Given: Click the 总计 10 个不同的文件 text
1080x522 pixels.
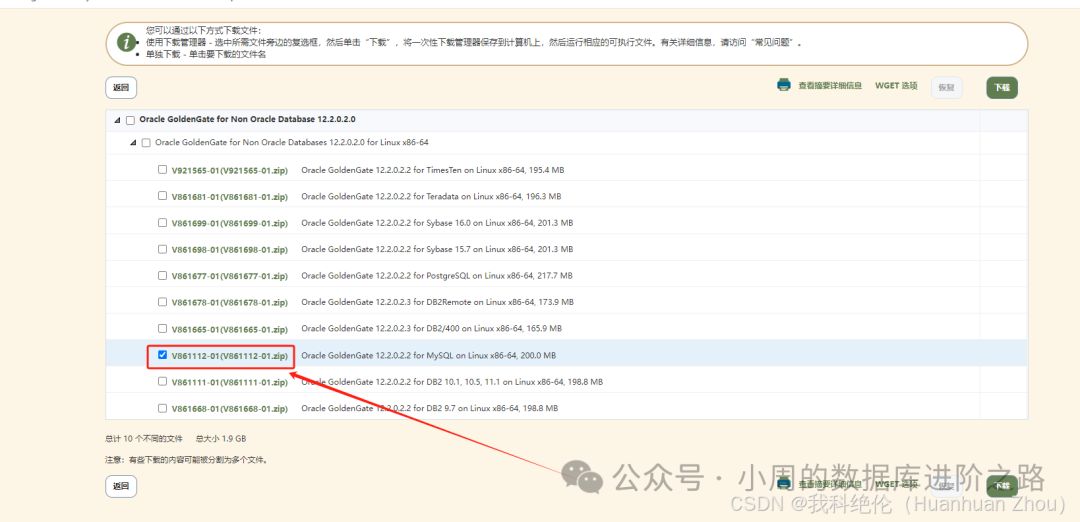Looking at the screenshot, I should coord(144,439).
